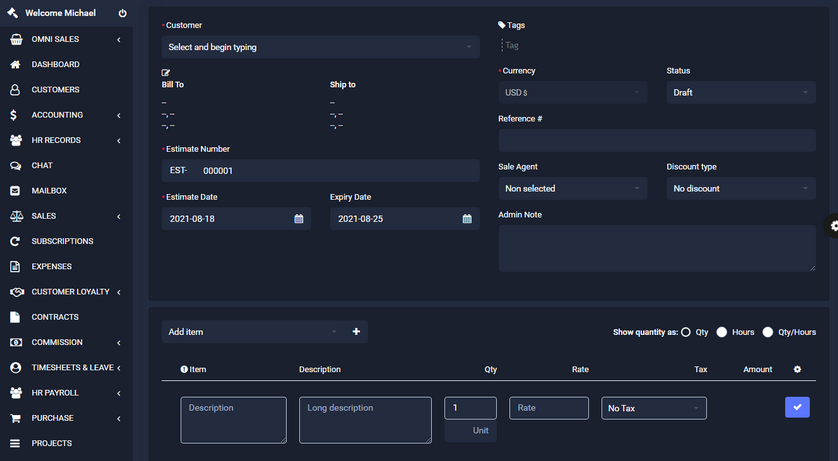Click the blue checkmark add-item button
The width and height of the screenshot is (838, 461).
[797, 407]
